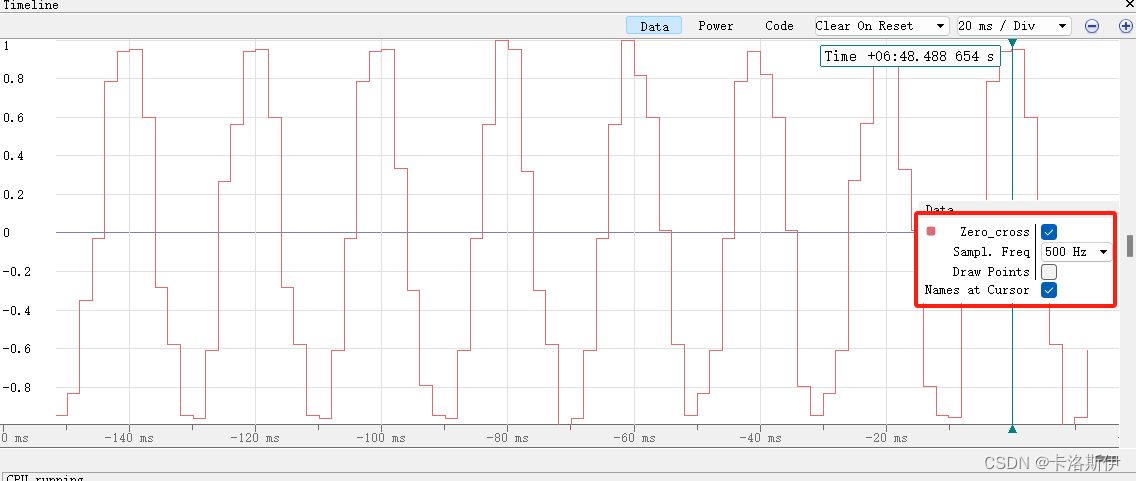Open the Clear On Reset dropdown

[882, 26]
